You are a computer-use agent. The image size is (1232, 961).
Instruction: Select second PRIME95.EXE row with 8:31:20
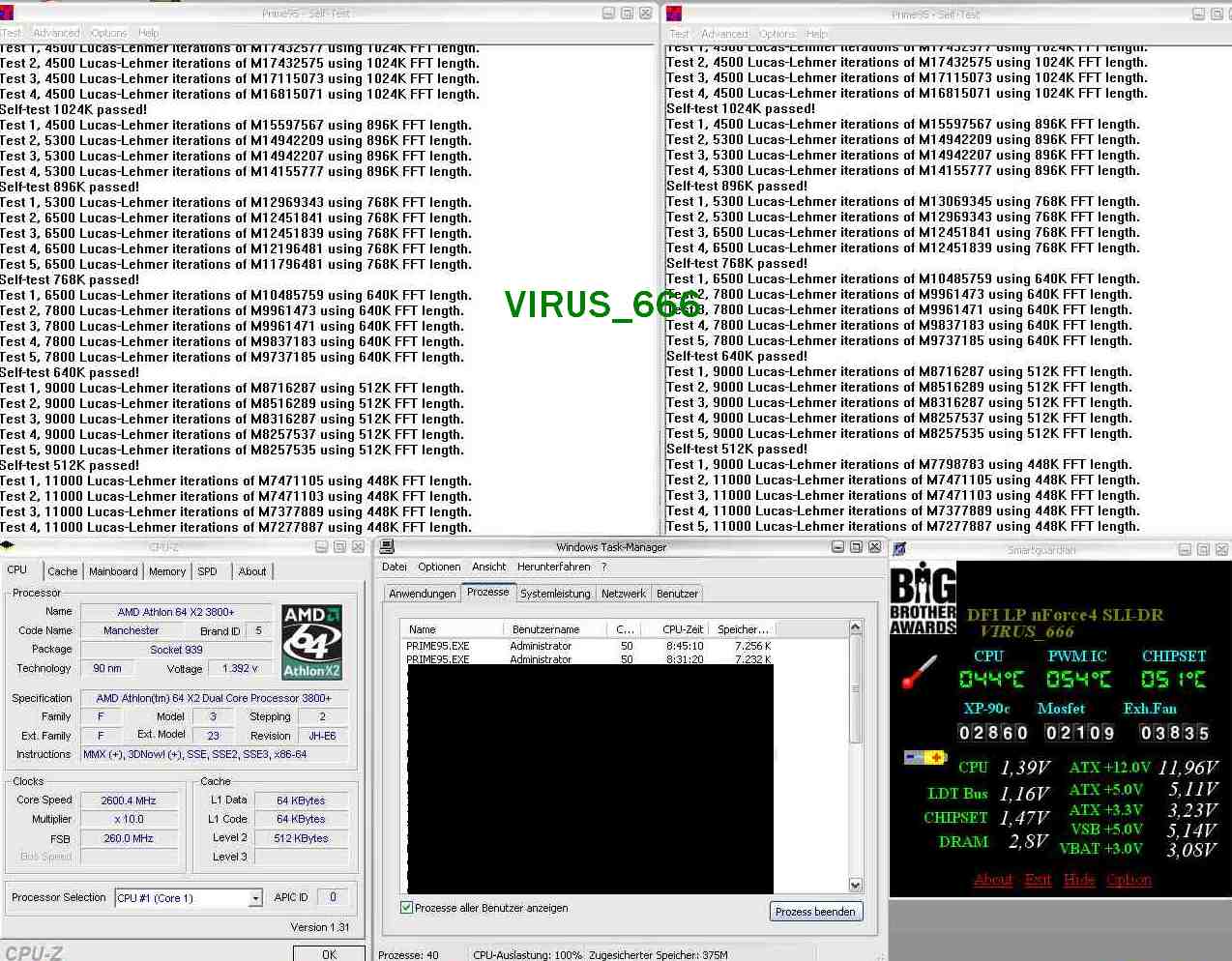pyautogui.click(x=588, y=659)
